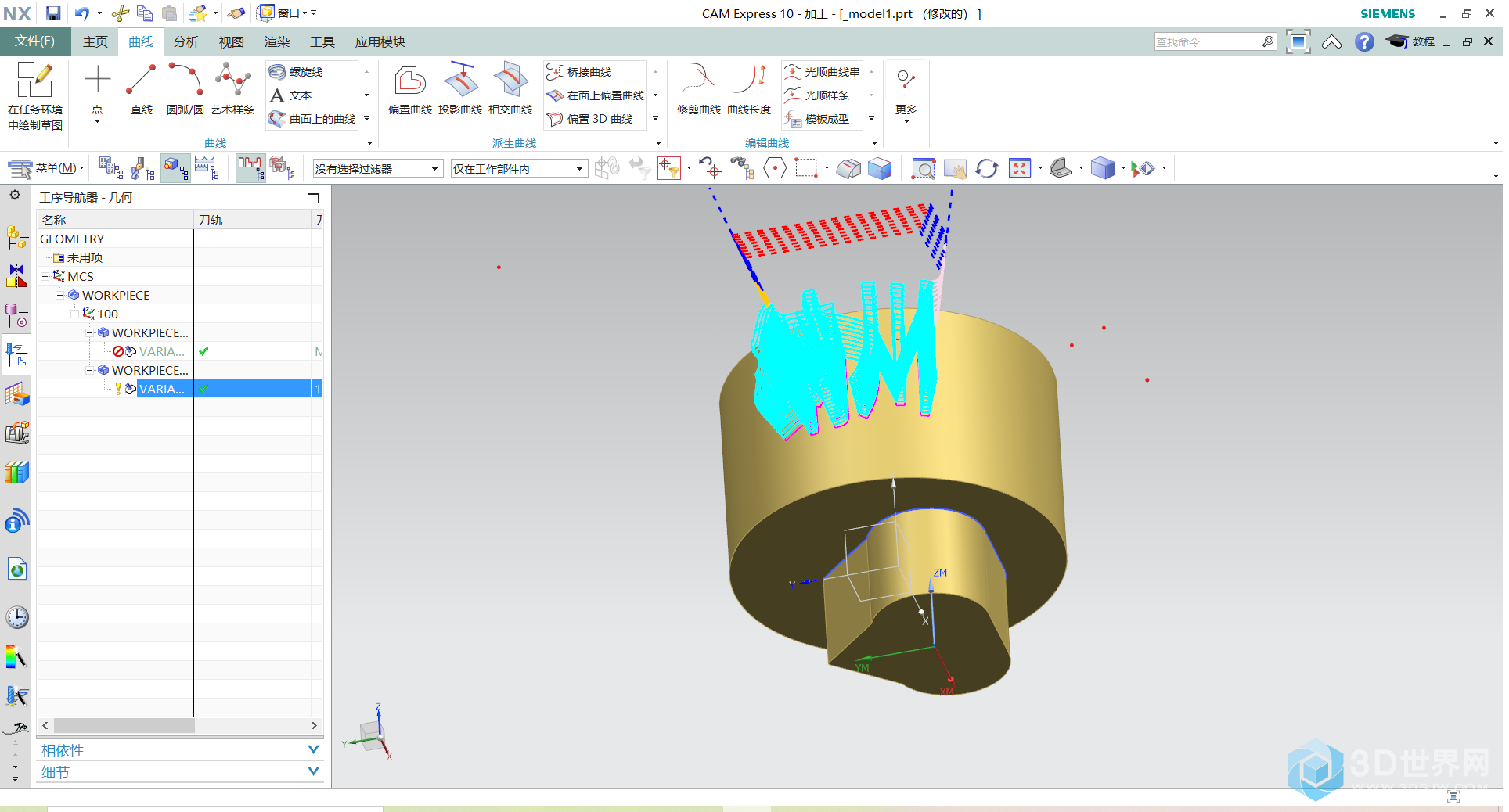Choose the Helix (螺旋线) command
1509x812 pixels.
[x=297, y=72]
